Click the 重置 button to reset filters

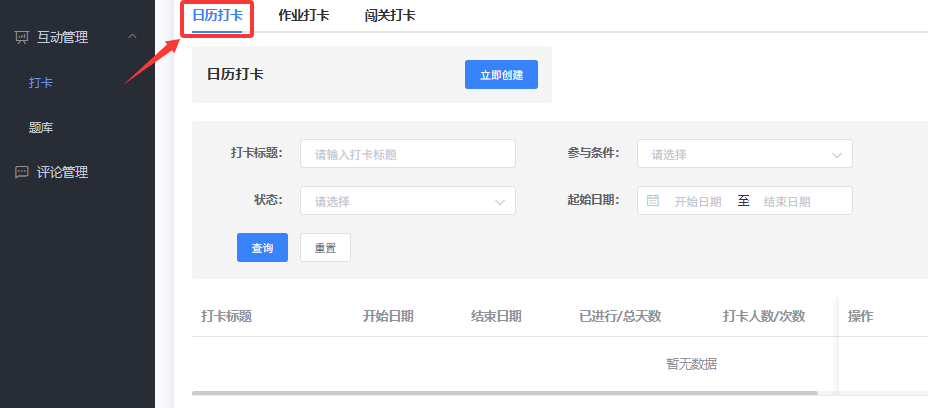pyautogui.click(x=325, y=248)
